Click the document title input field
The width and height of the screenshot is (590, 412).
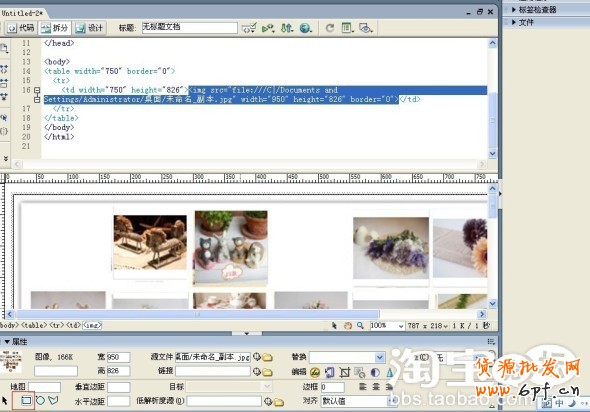click(x=190, y=27)
